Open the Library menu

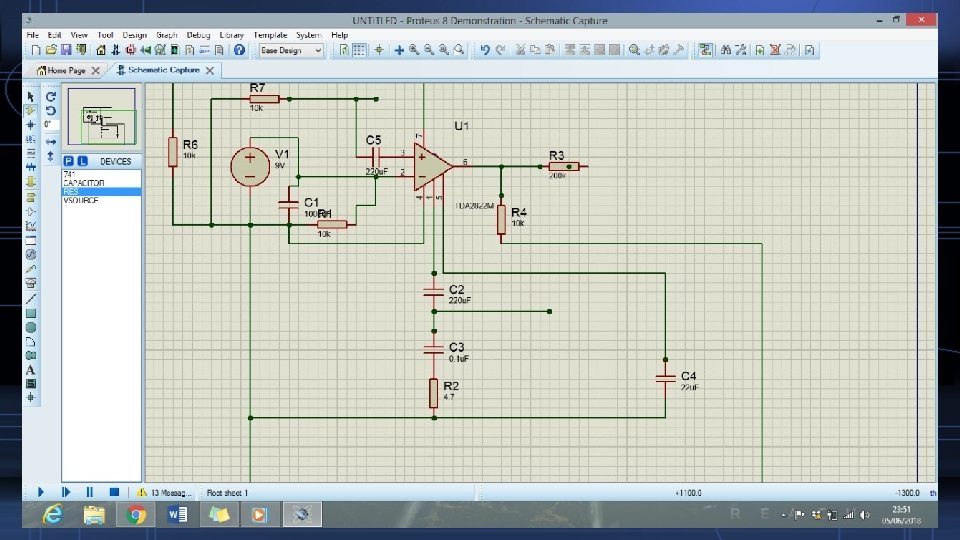tap(232, 35)
